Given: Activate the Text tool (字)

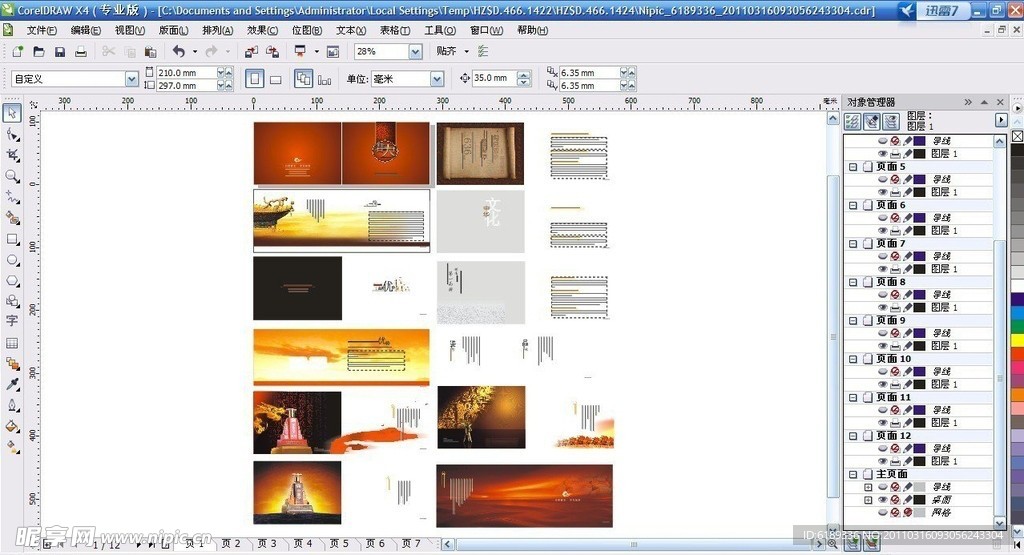Looking at the screenshot, I should [x=12, y=321].
